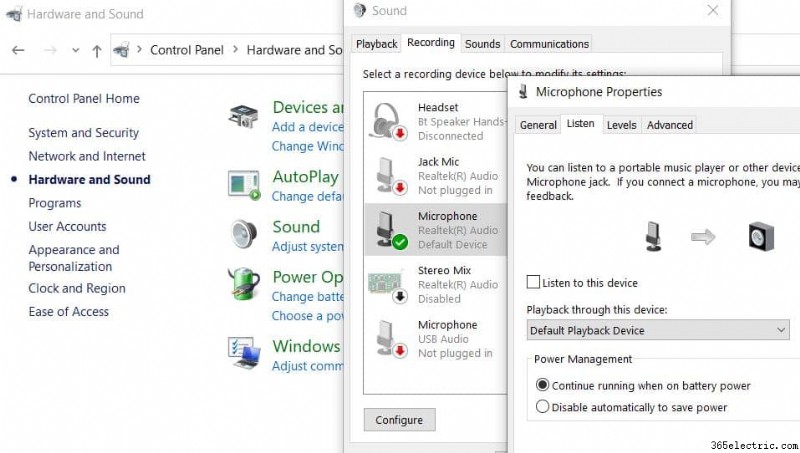Open the General tab in Microphone Properties
Screen dimensions: 800x453
click(538, 125)
